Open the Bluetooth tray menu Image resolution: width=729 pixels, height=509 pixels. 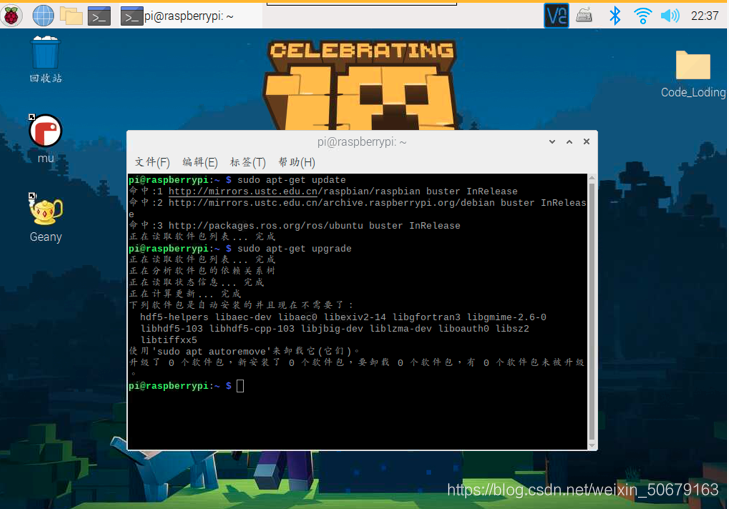pyautogui.click(x=615, y=16)
